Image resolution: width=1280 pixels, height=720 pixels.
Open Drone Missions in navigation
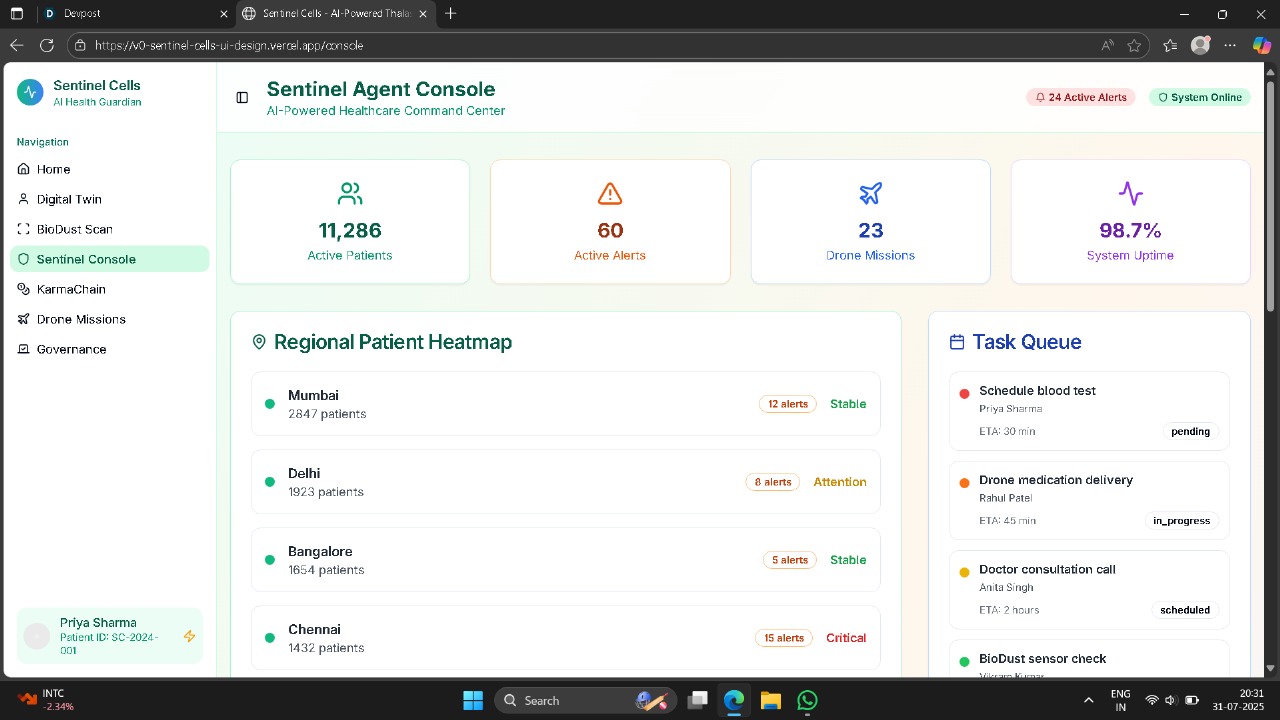coord(110,319)
